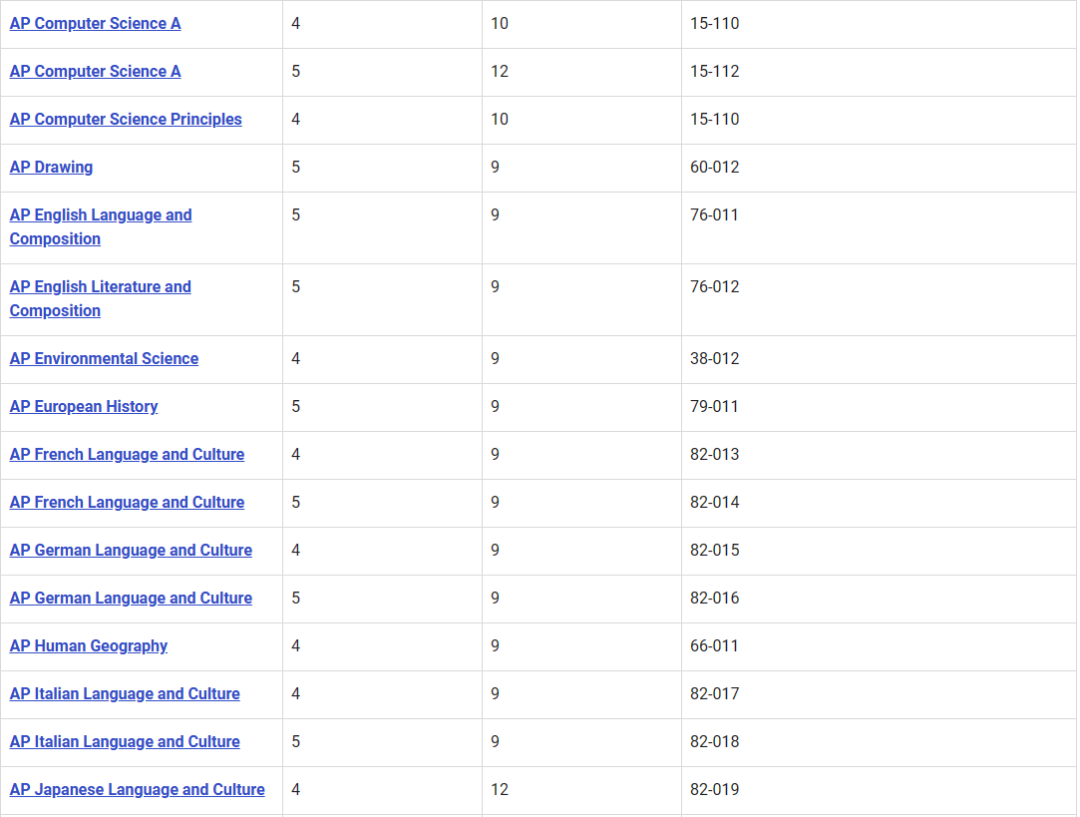The height and width of the screenshot is (817, 1080).
Task: Open AP Italian Language and Culture score 4 link
Action: click(x=125, y=694)
